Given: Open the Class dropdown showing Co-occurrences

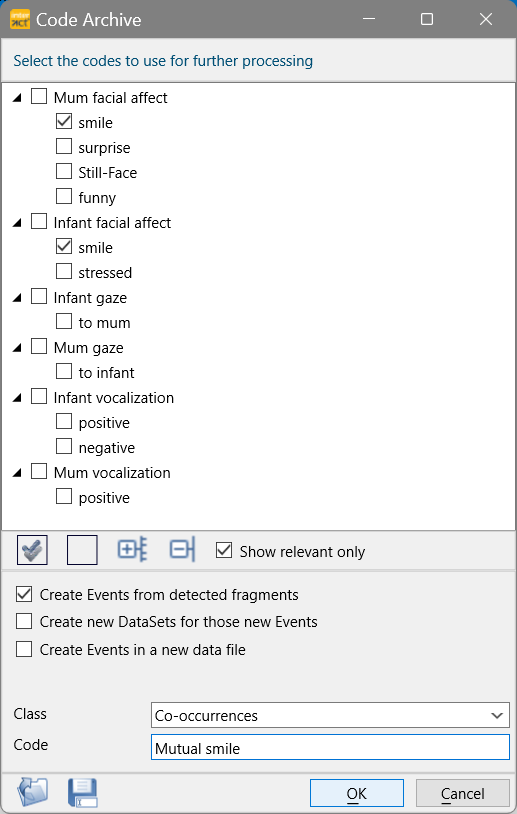Looking at the screenshot, I should [x=330, y=715].
